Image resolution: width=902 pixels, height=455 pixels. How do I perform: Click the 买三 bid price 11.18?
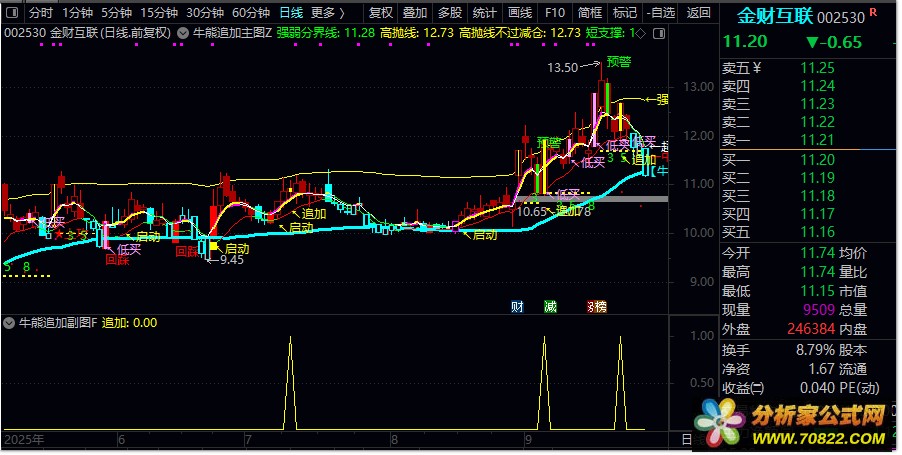817,196
